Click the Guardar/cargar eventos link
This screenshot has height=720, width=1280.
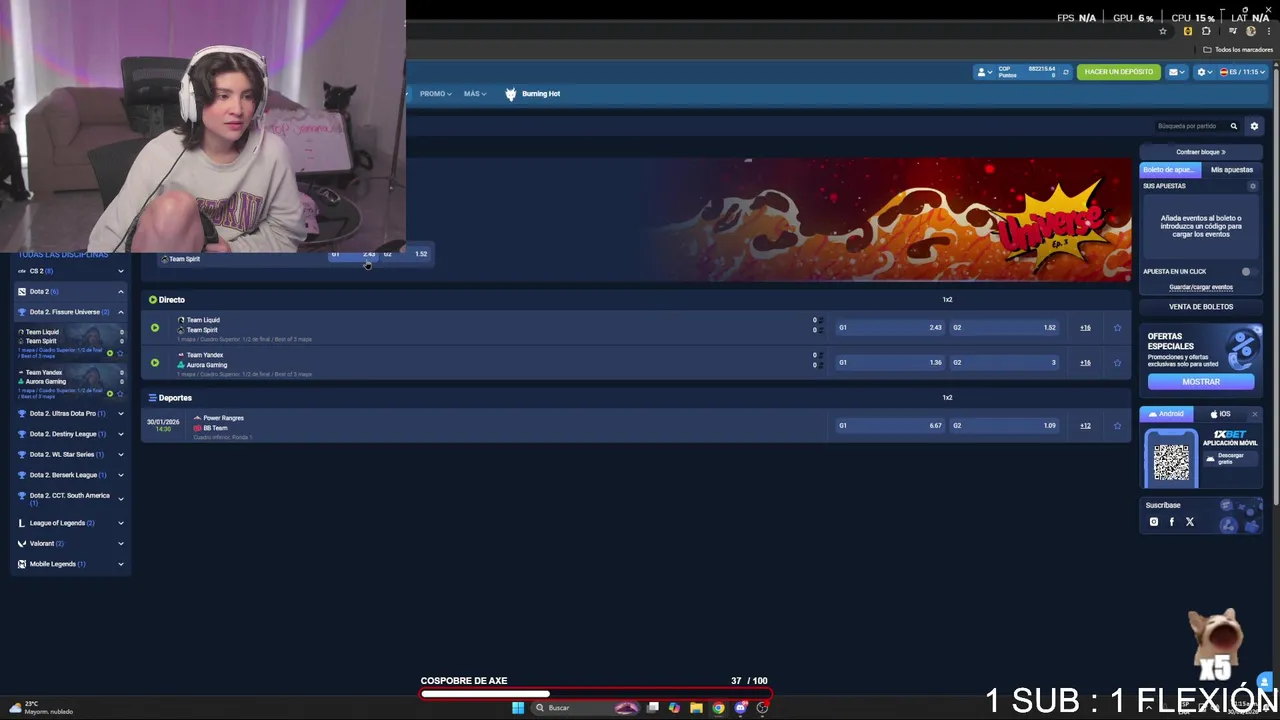click(x=1201, y=287)
